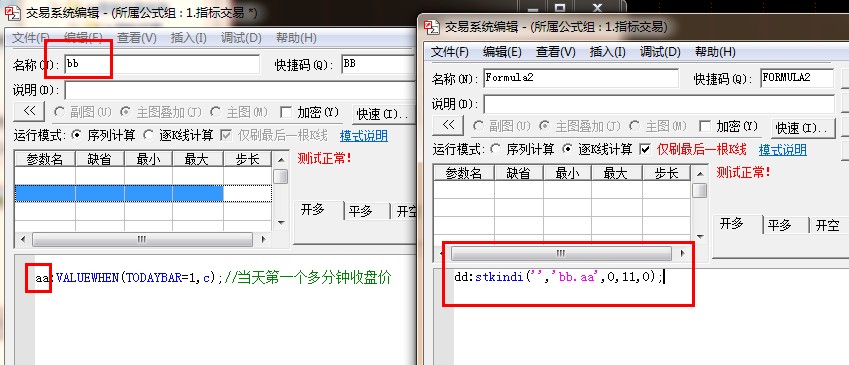Screen dimensions: 849x365
Task: Click left table horizontal scrollbar thumb
Action: (x=142, y=239)
